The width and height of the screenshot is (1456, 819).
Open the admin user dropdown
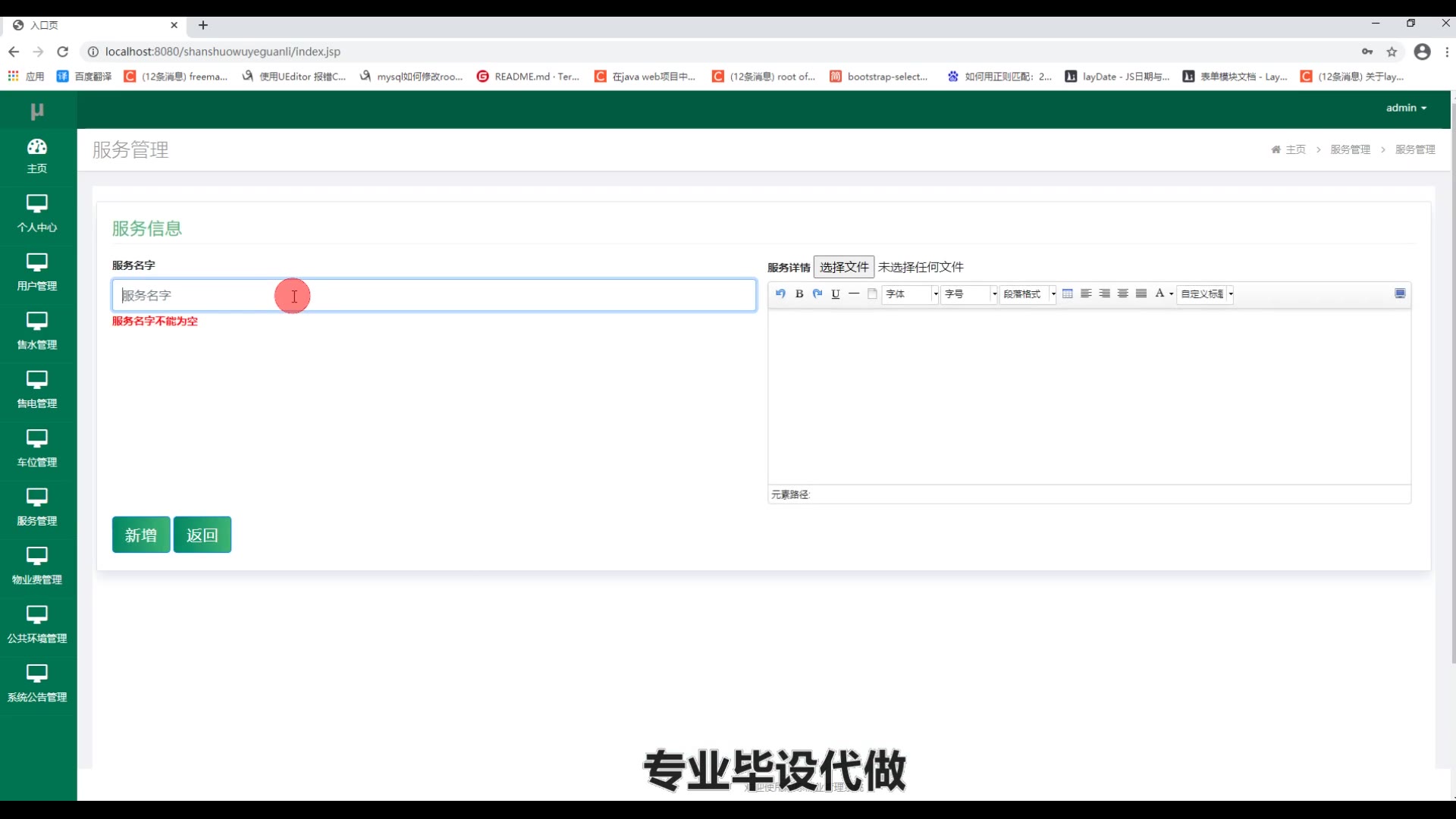pyautogui.click(x=1406, y=108)
